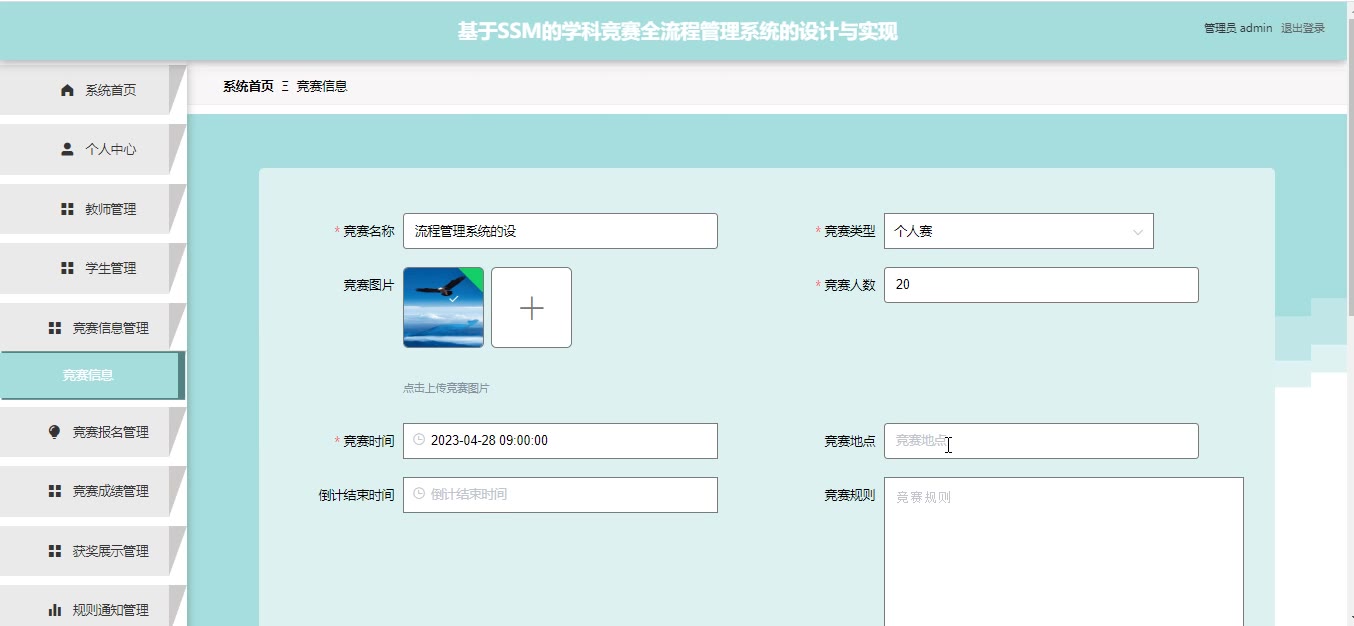Focus the 竞赛地点 input field
This screenshot has height=626, width=1354.
tap(1040, 441)
